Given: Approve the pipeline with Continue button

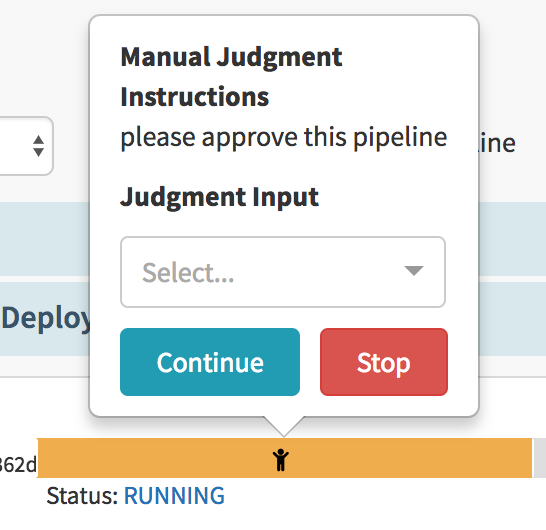Looking at the screenshot, I should tap(210, 362).
